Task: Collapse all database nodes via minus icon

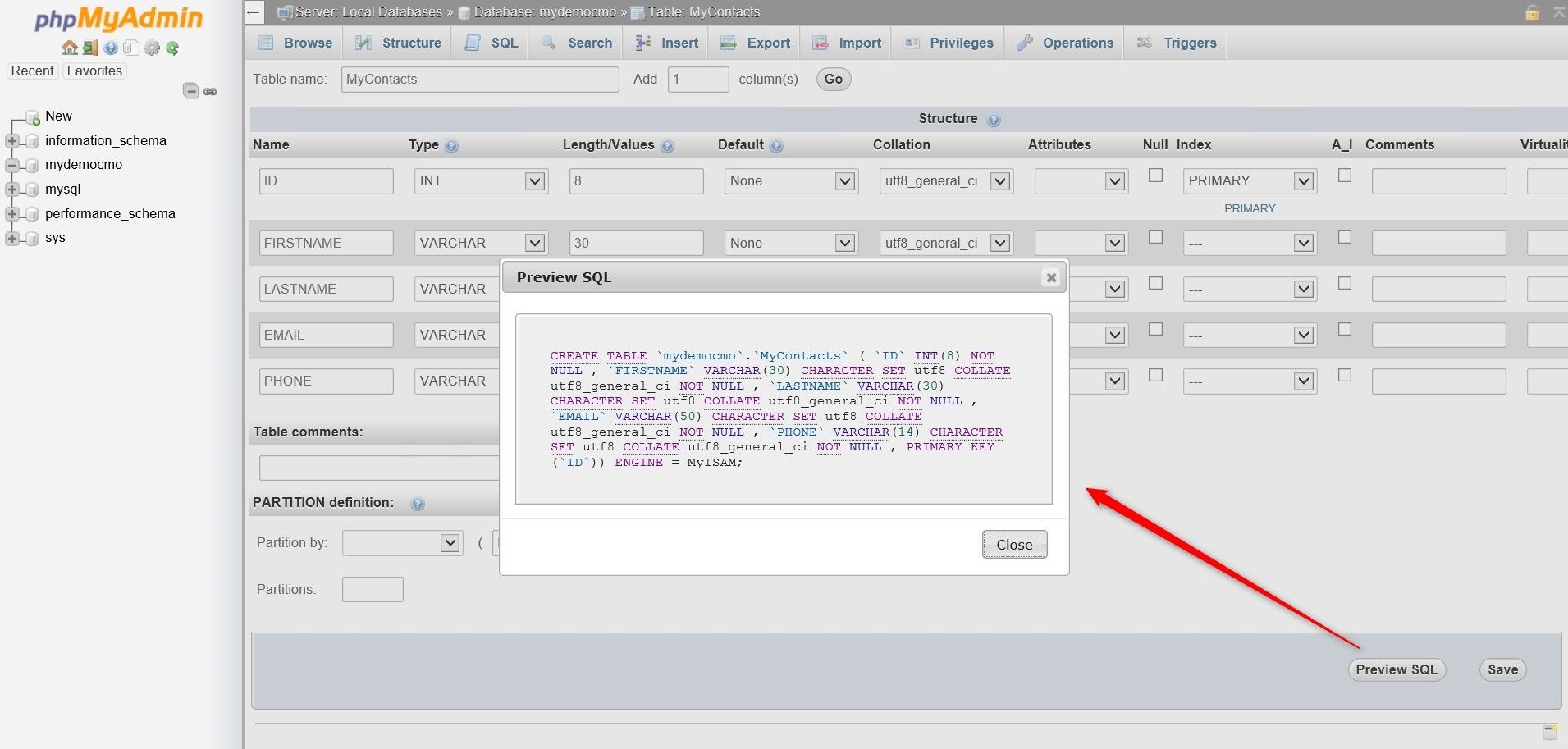Action: coord(191,91)
